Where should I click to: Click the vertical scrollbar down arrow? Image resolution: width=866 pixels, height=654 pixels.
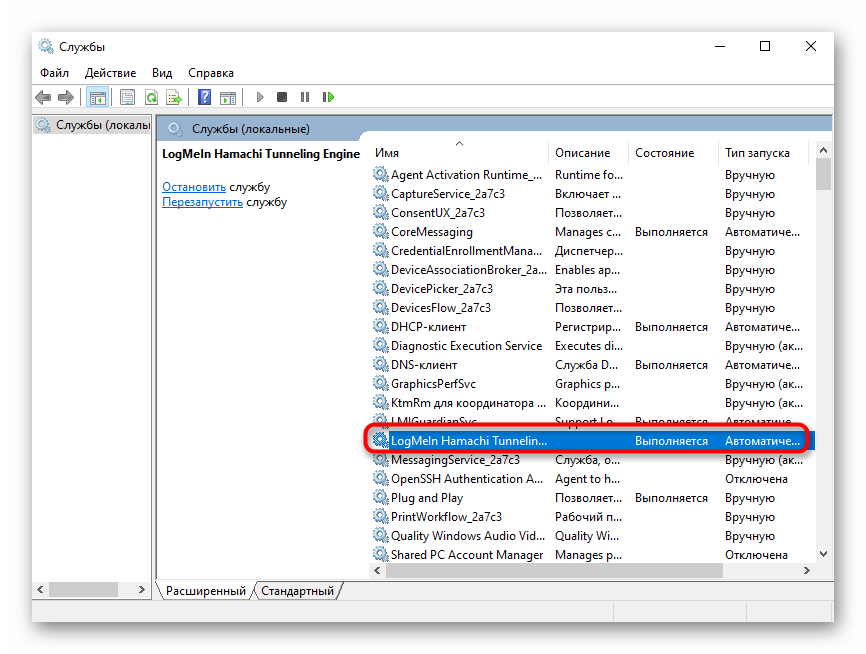(x=824, y=553)
